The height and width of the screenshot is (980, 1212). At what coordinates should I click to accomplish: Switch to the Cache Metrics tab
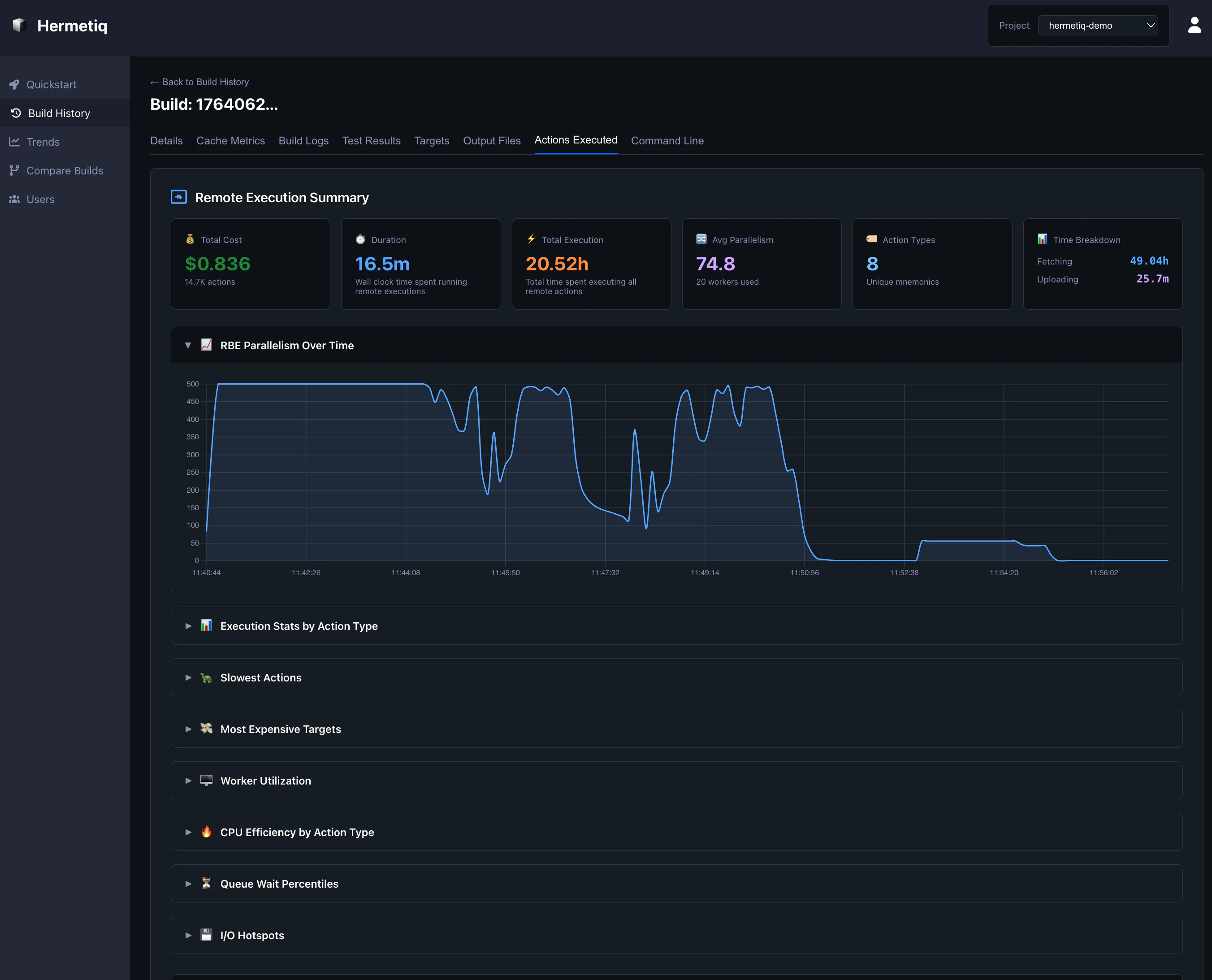click(x=230, y=141)
